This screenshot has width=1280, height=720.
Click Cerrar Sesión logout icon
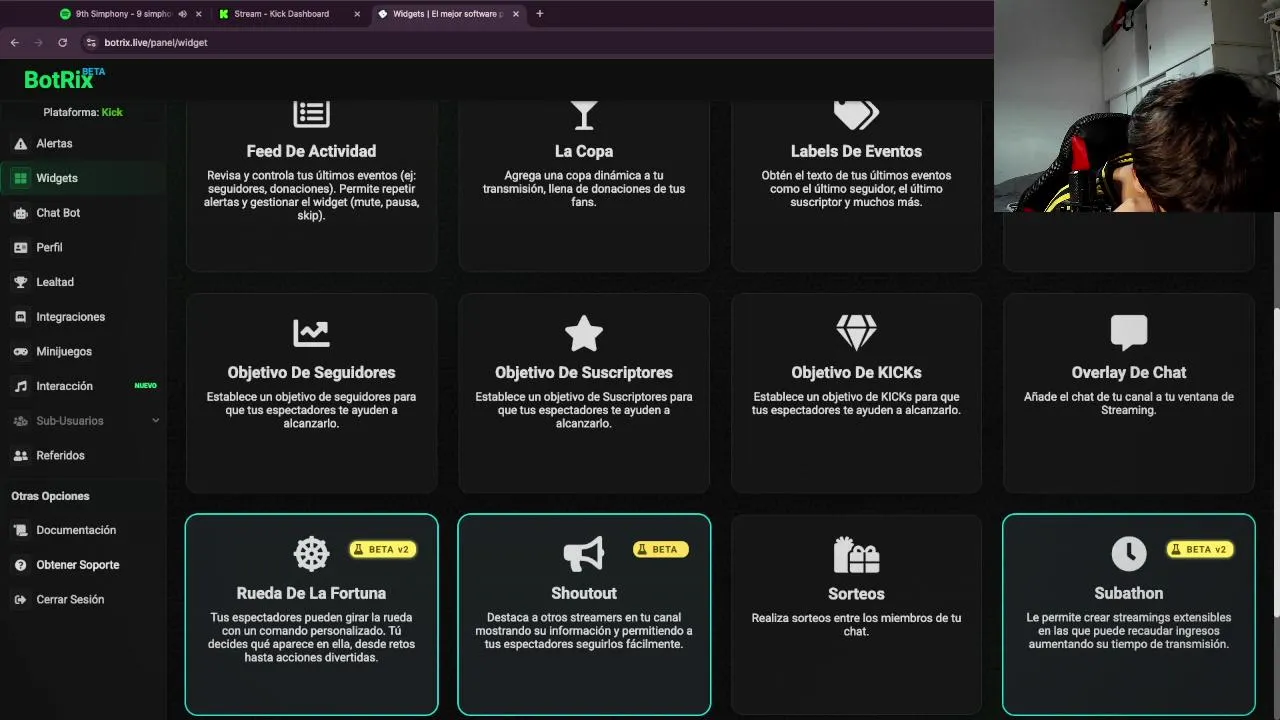click(20, 600)
